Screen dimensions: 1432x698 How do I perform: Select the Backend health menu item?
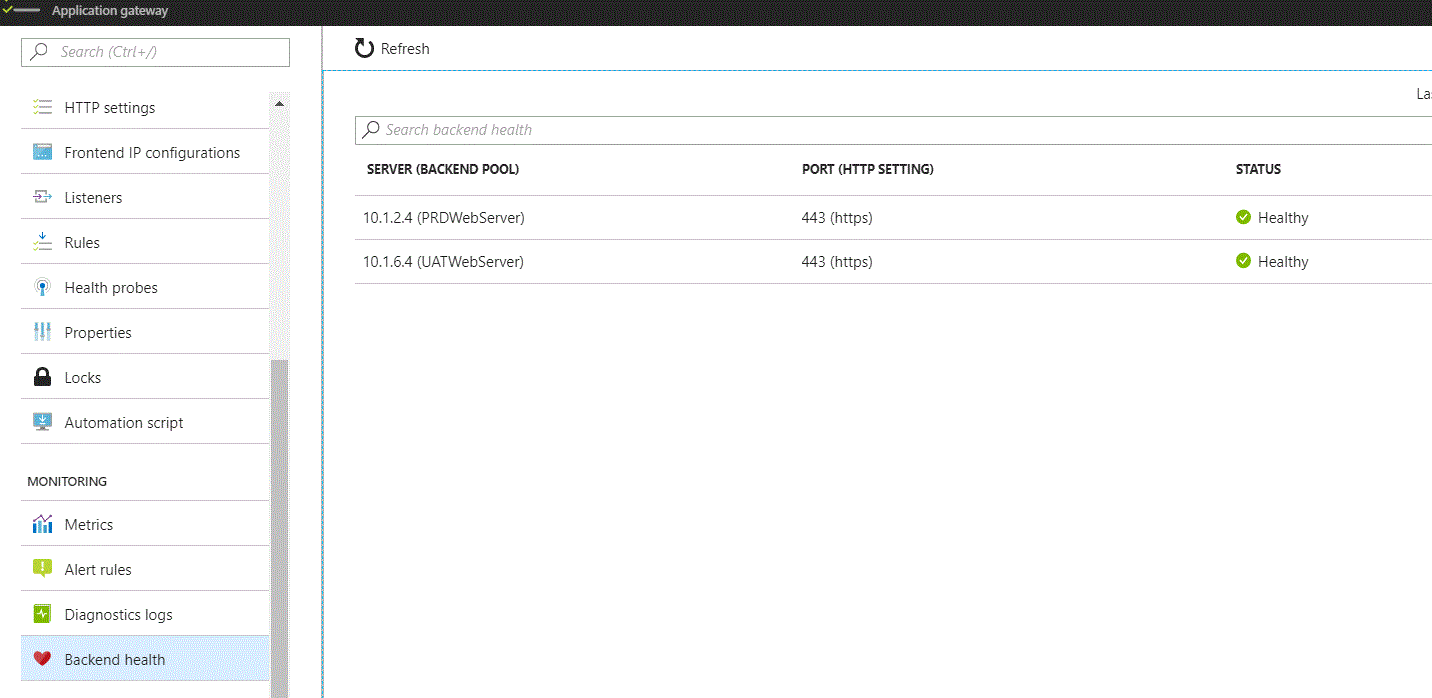tap(145, 659)
